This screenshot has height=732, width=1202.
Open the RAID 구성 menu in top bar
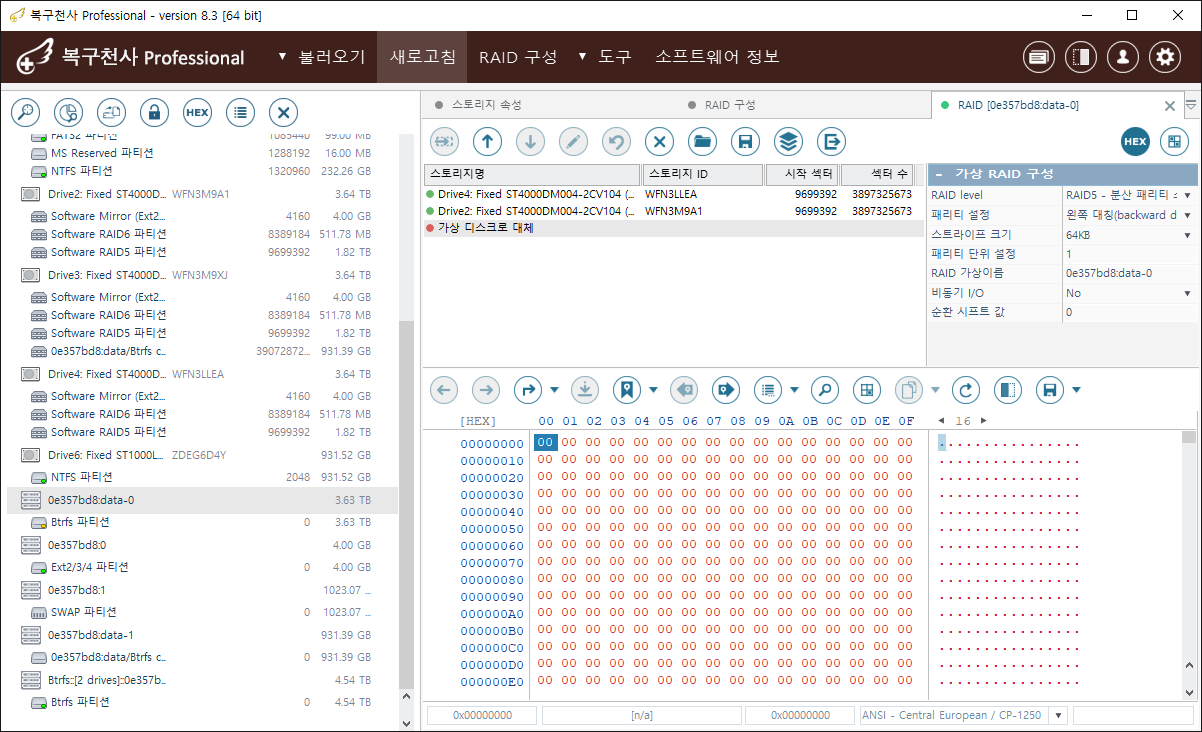pos(518,57)
